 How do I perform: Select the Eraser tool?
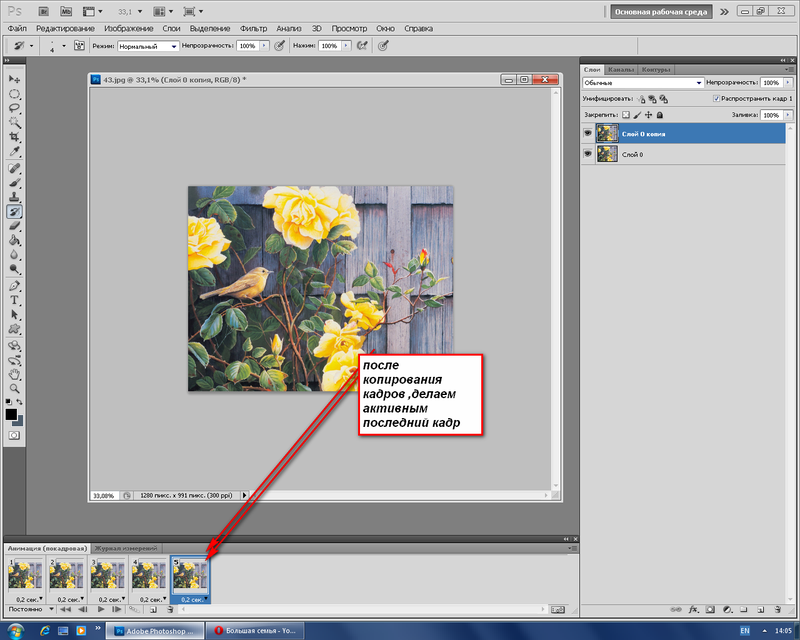[x=14, y=226]
